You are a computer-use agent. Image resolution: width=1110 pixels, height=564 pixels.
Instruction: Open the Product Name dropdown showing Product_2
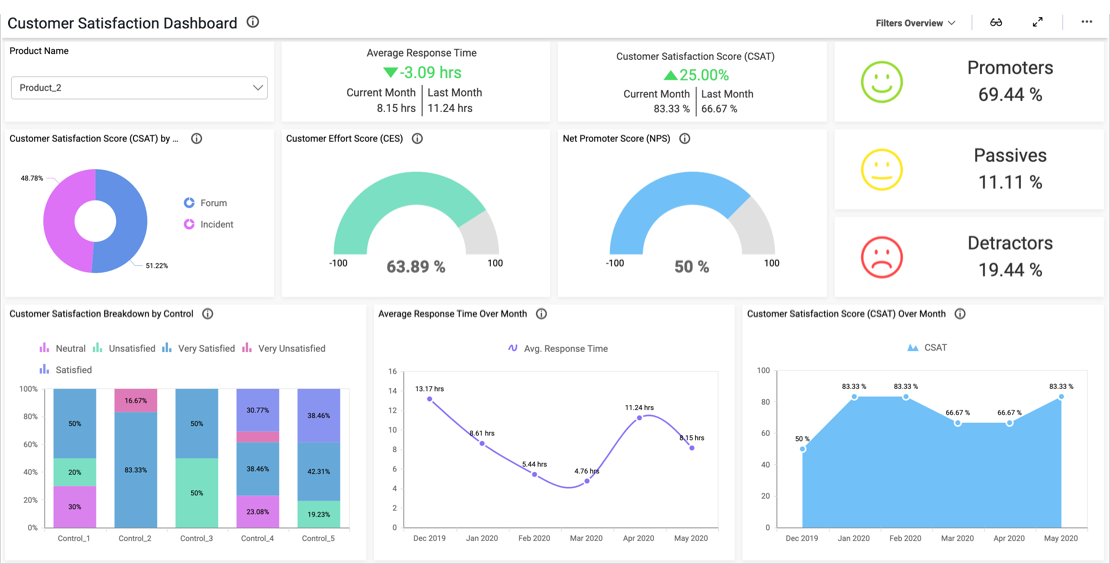click(139, 88)
